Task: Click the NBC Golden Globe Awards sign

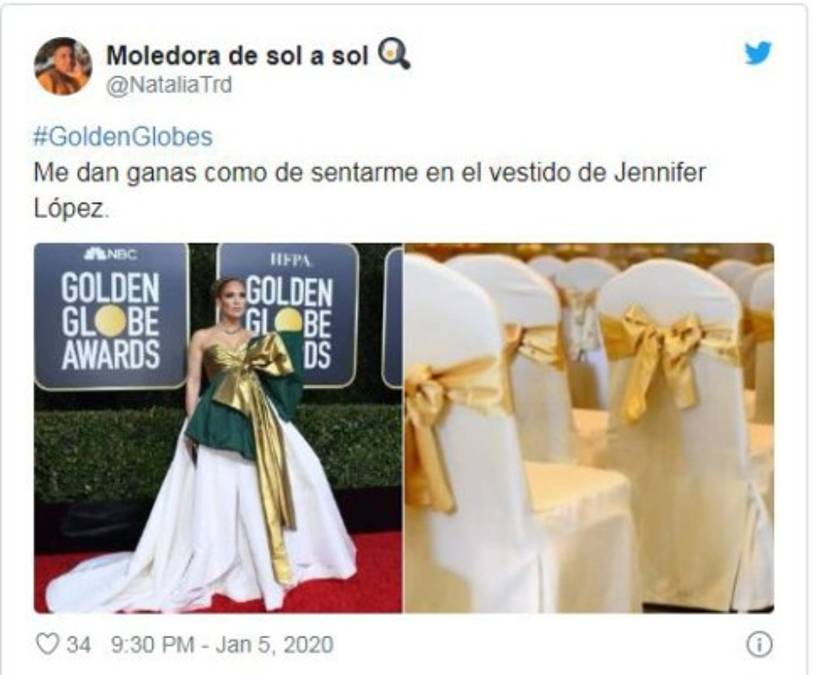Action: tap(110, 315)
